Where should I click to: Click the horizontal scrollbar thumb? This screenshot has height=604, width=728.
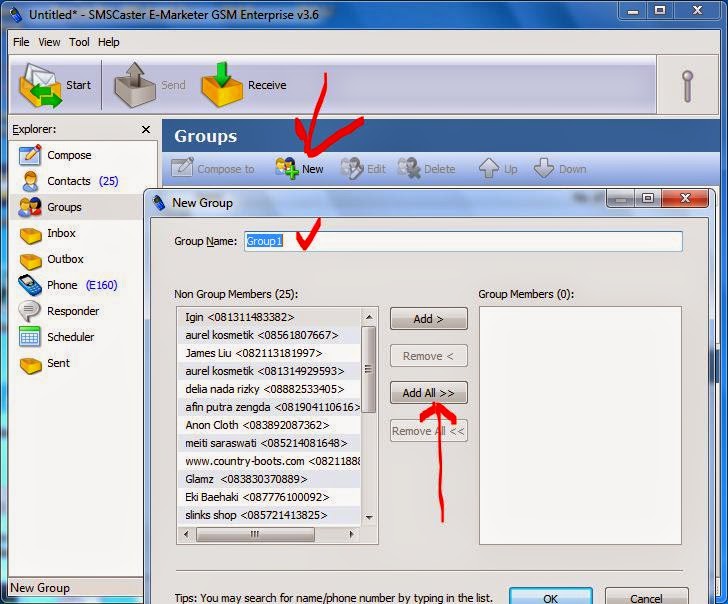[x=255, y=534]
